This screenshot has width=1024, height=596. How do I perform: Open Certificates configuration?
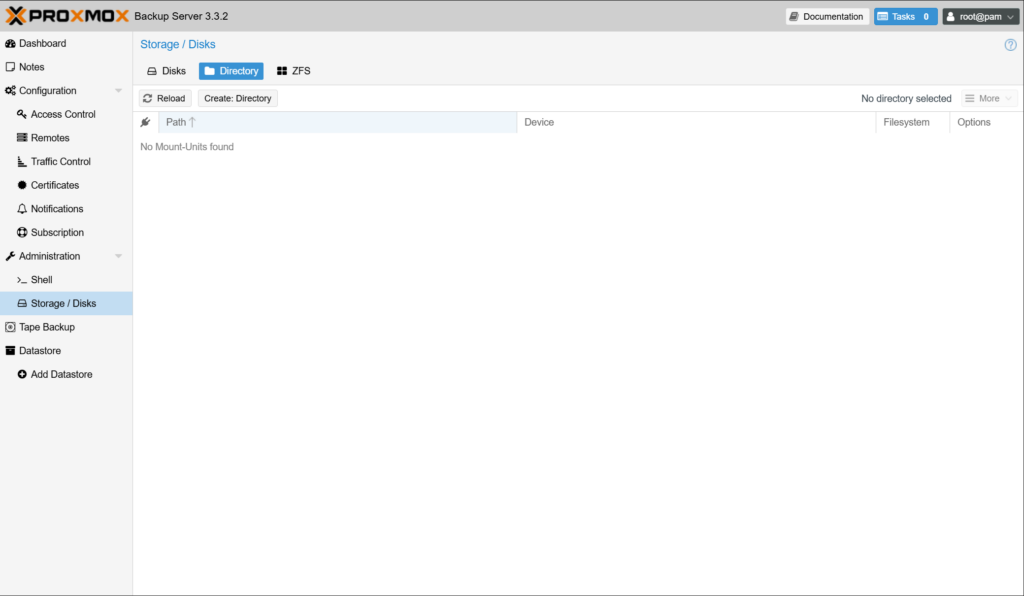[54, 186]
